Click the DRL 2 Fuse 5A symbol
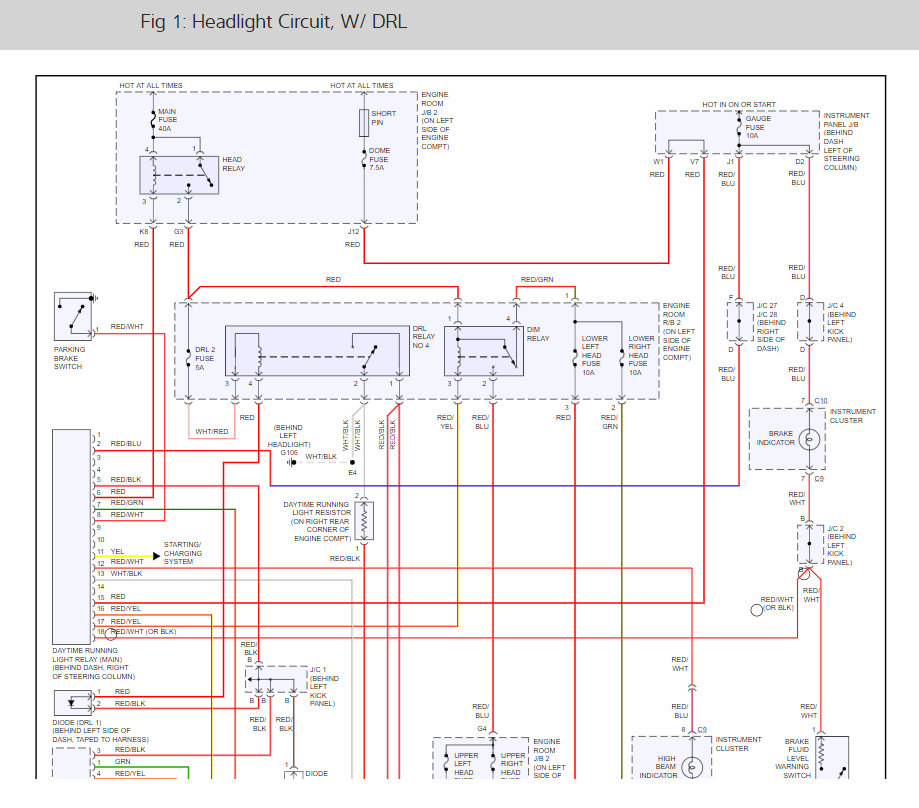919x808 pixels. 188,357
